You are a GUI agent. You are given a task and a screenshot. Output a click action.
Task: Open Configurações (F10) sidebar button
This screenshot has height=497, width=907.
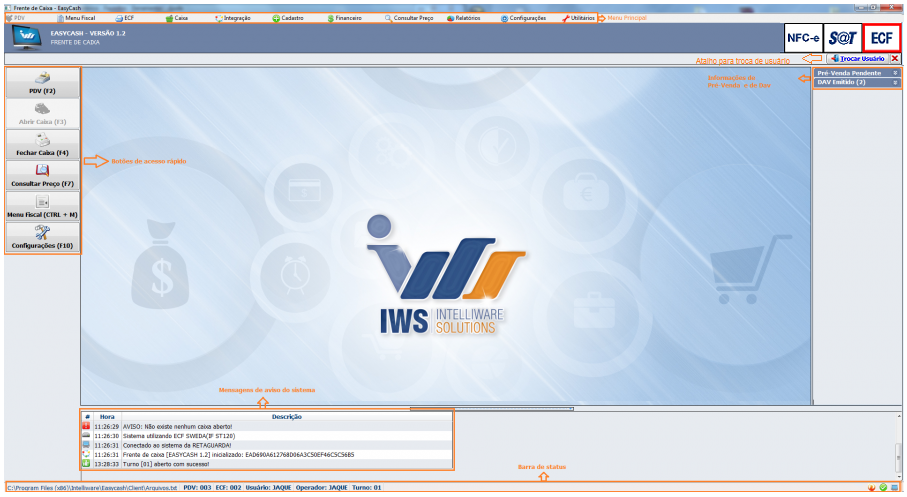point(41,237)
